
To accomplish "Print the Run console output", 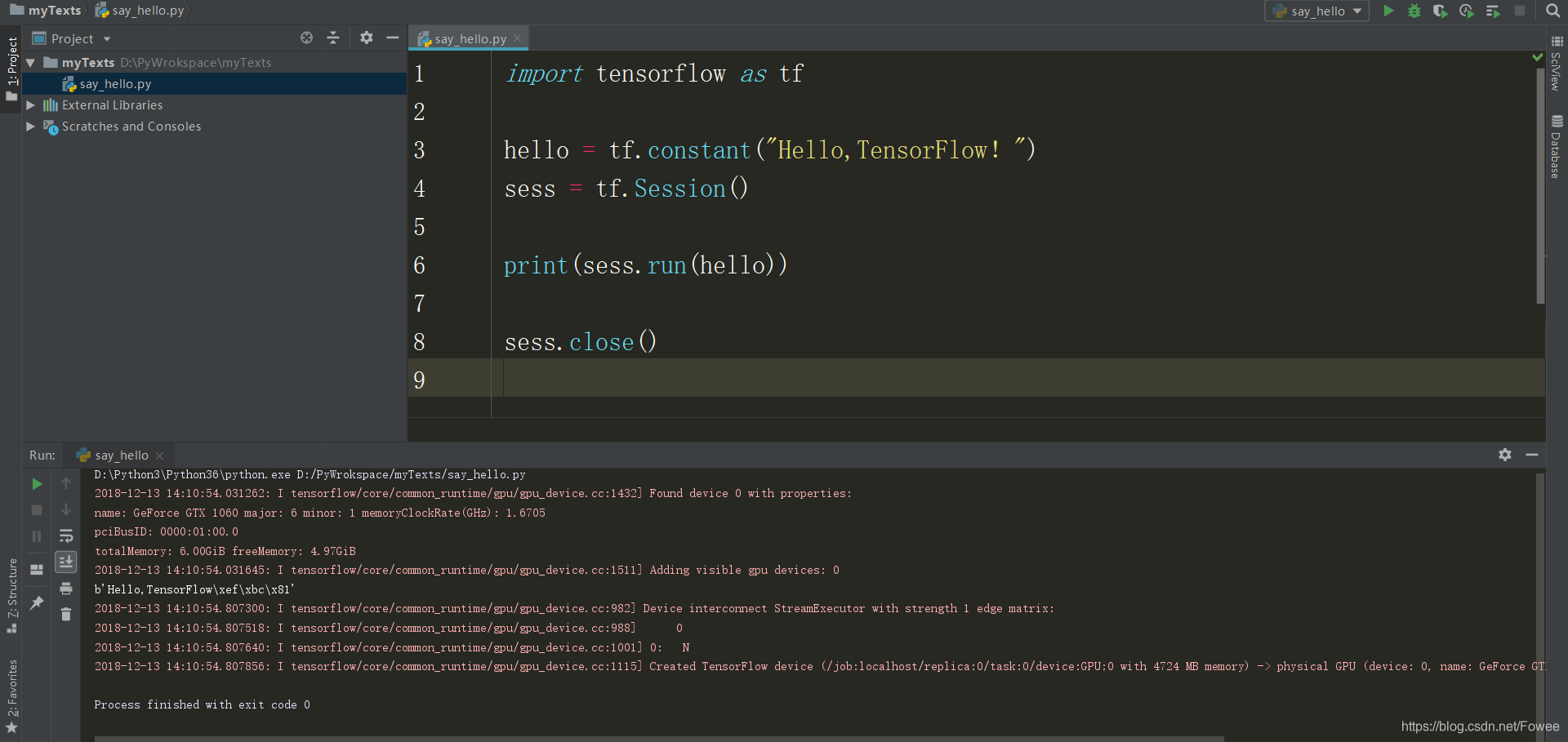I will coord(66,589).
